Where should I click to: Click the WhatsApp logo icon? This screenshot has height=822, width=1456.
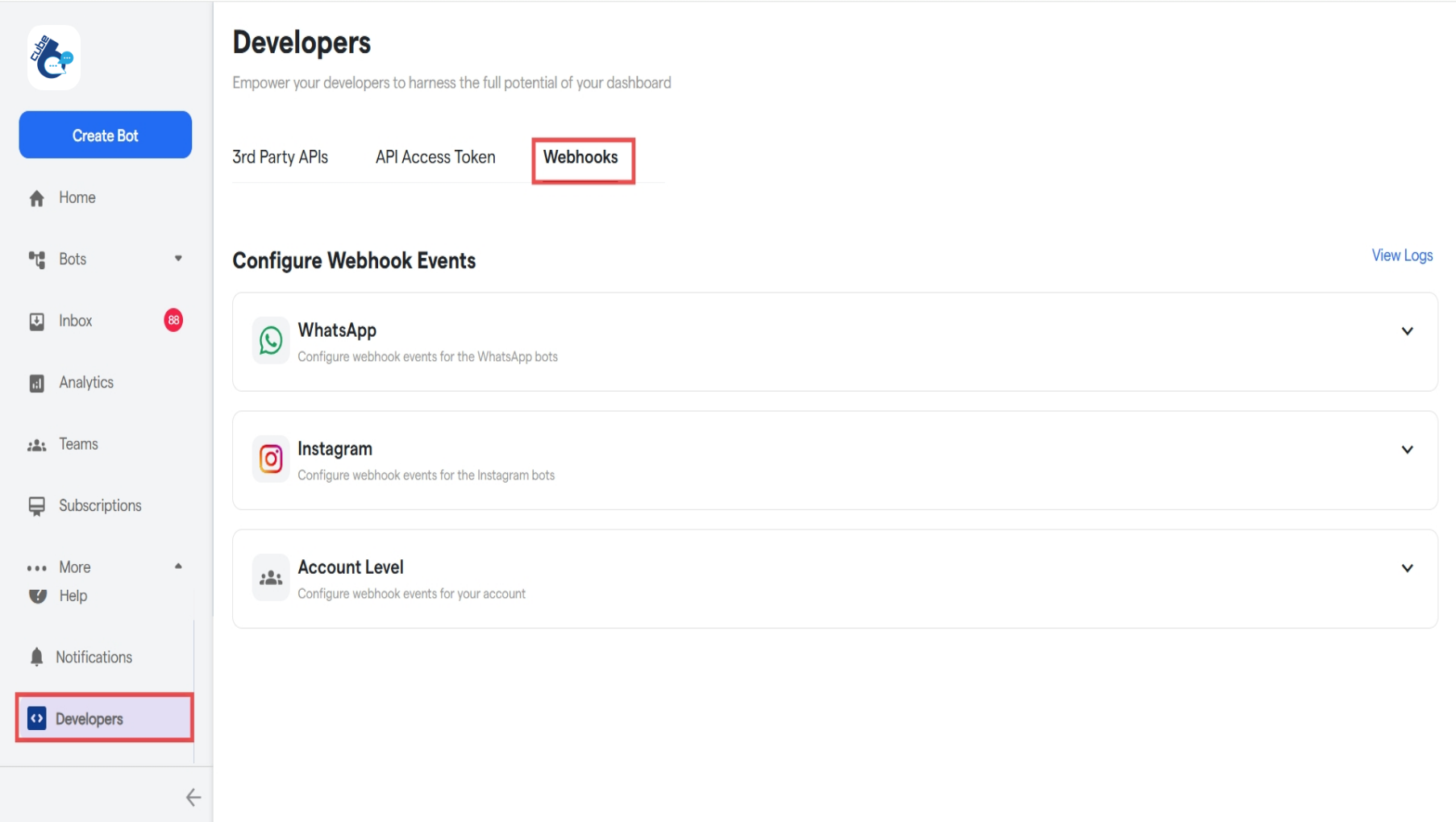pos(271,340)
